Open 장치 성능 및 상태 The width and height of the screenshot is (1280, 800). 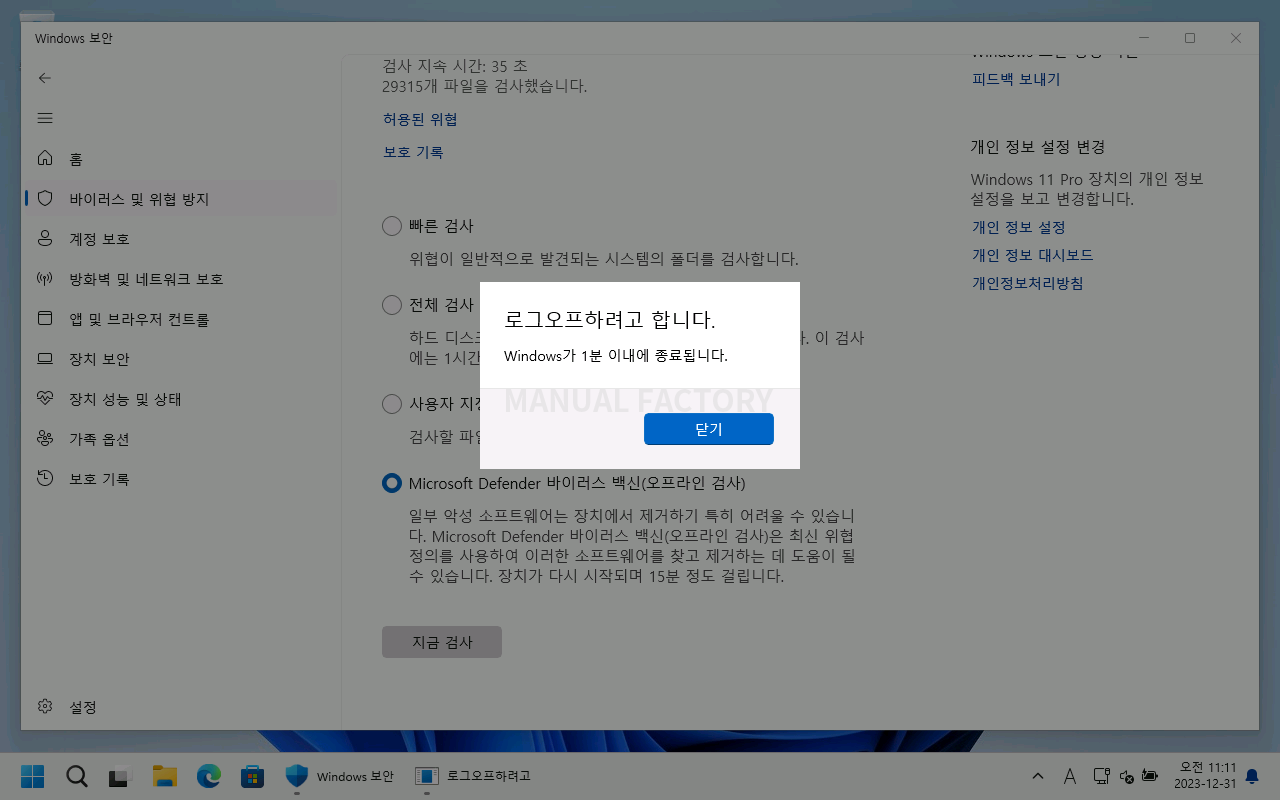pyautogui.click(x=180, y=399)
